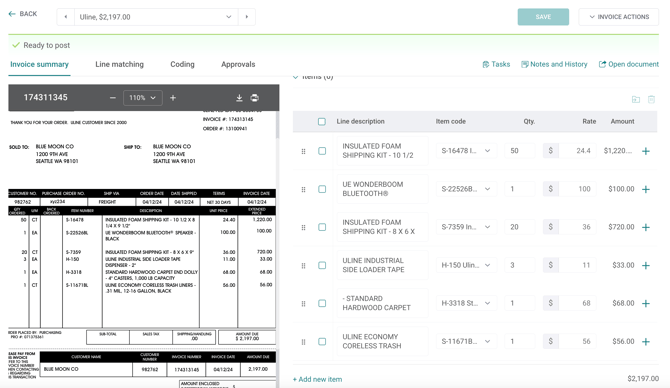Click document title 174311345
Viewport: 670px width, 388px height.
(46, 97)
